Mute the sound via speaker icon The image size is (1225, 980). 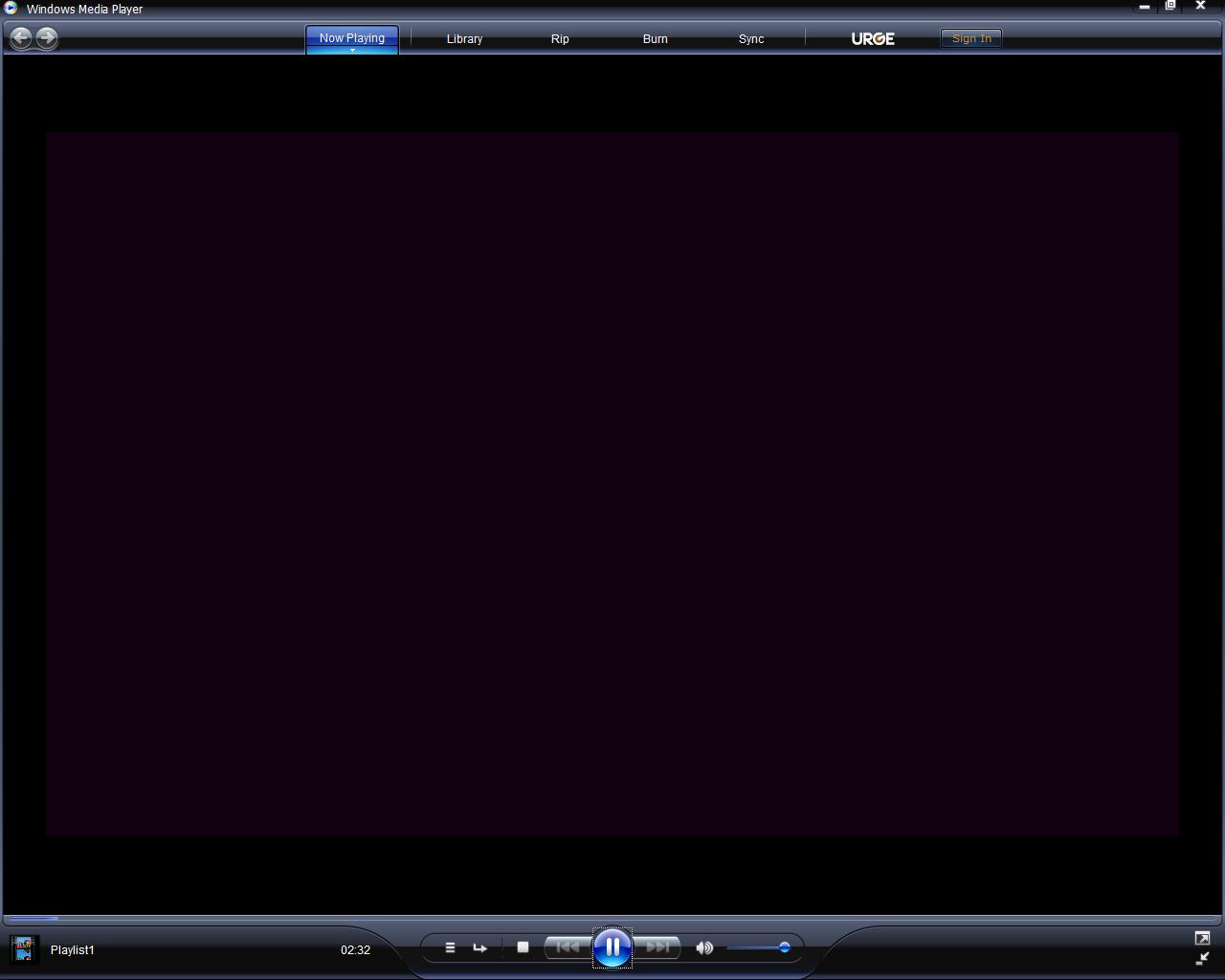(x=704, y=947)
